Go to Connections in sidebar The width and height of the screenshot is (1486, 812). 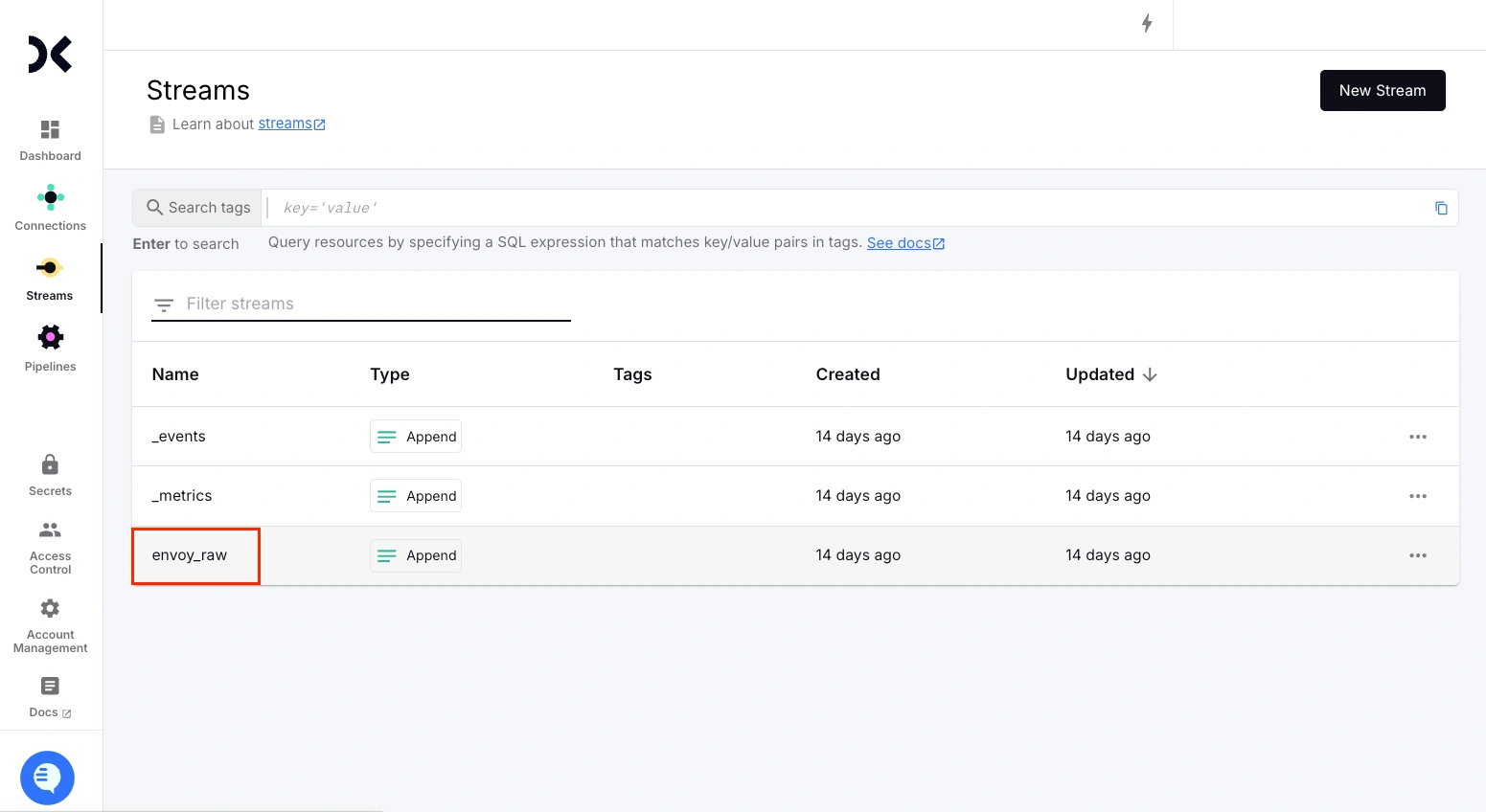(x=50, y=209)
